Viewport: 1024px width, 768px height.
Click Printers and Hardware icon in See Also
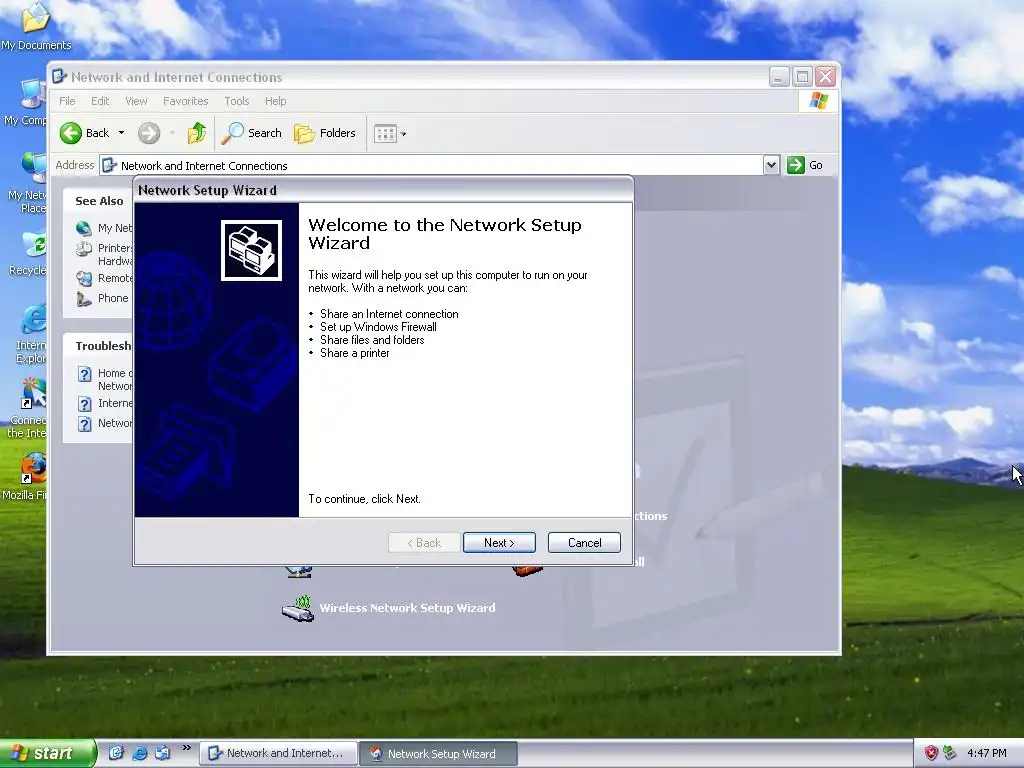pos(84,249)
